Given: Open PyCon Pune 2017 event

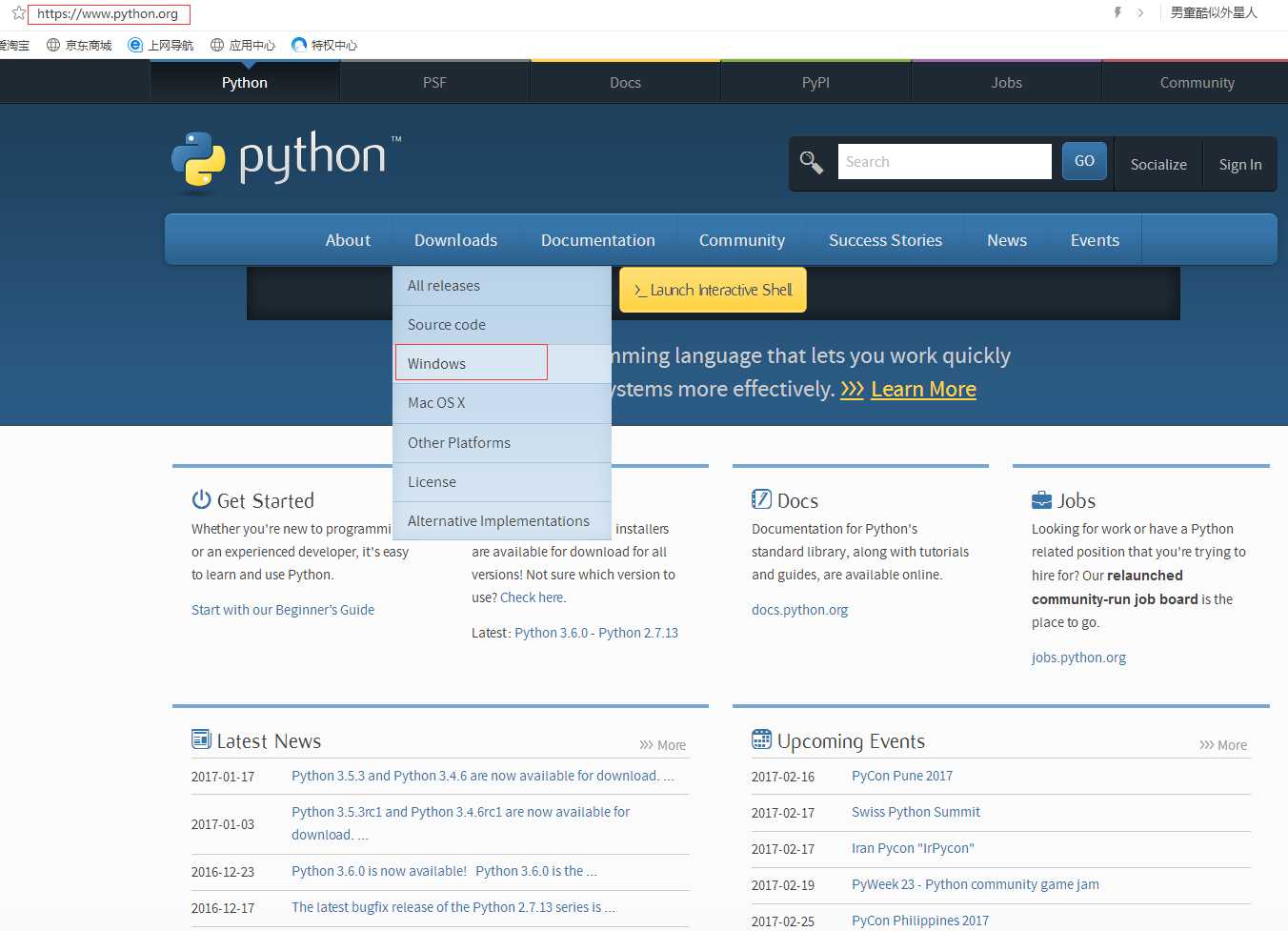Looking at the screenshot, I should [x=902, y=776].
